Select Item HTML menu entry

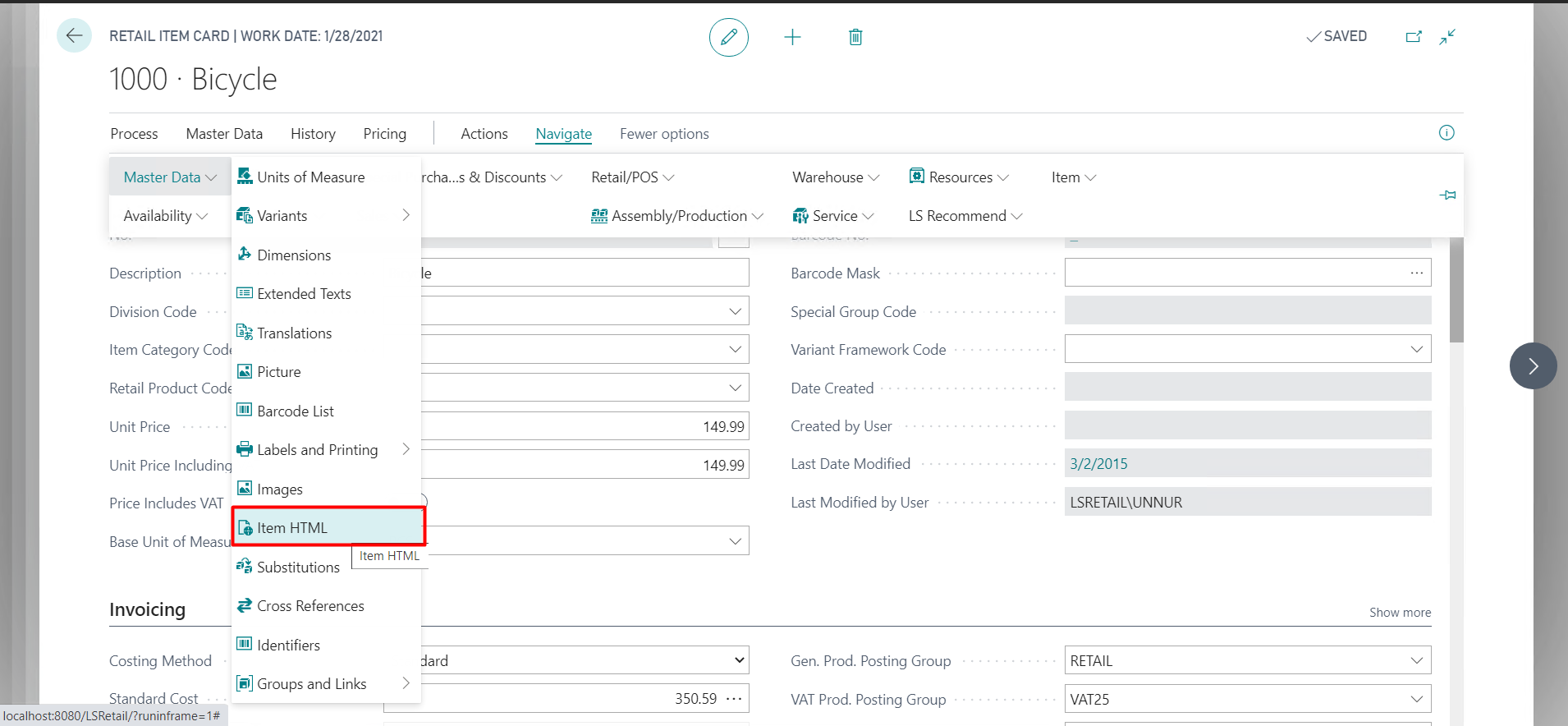328,527
